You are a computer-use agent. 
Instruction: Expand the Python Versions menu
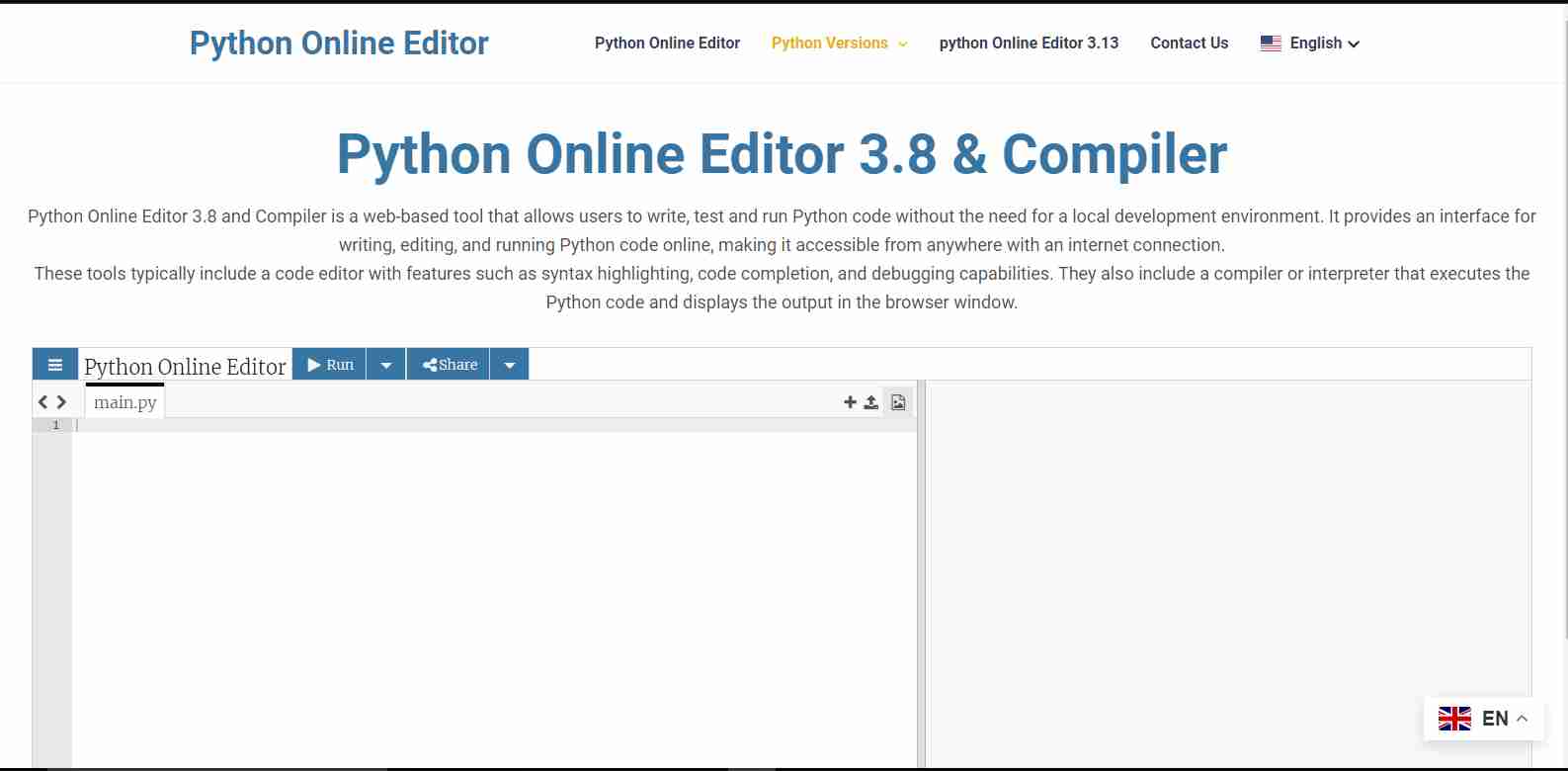click(839, 43)
